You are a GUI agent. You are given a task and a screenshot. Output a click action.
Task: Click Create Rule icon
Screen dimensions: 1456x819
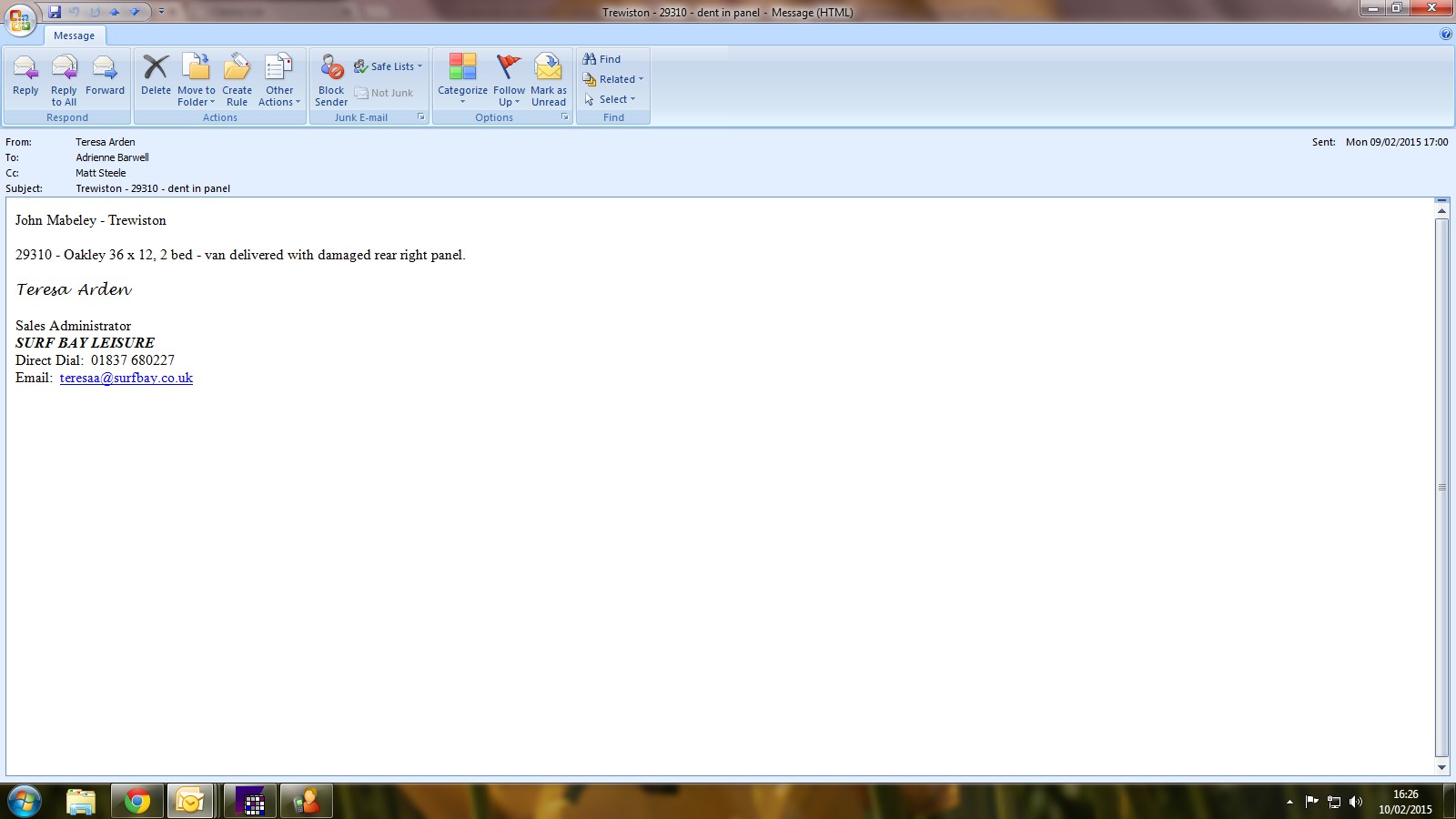click(237, 79)
